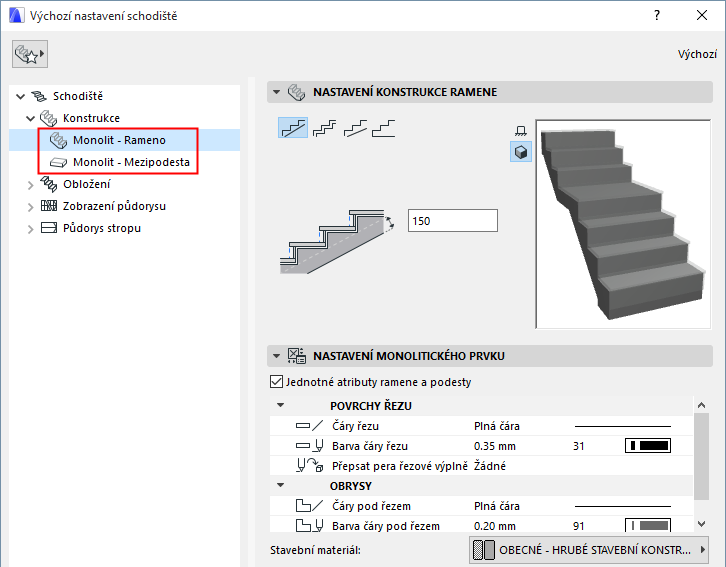Click the Čáry pod řezem Plná čára value
This screenshot has width=726, height=567.
497,506
